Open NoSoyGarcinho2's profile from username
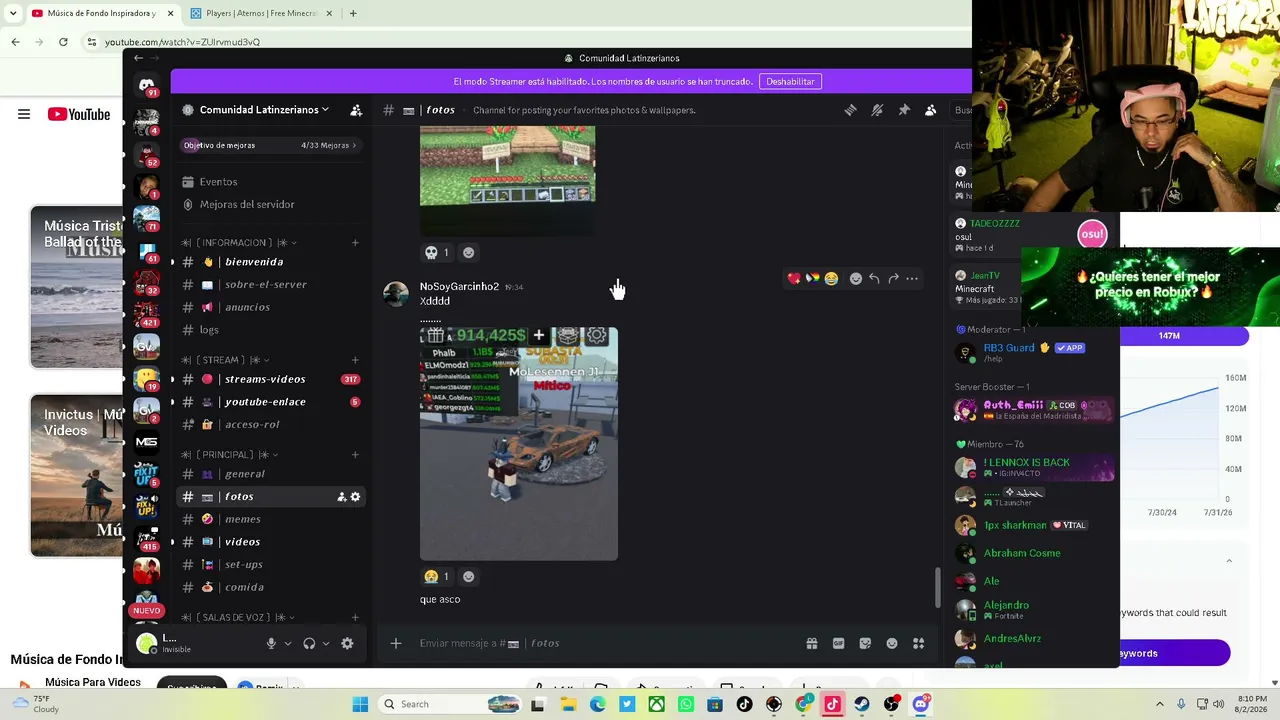This screenshot has height=720, width=1280. tap(459, 287)
